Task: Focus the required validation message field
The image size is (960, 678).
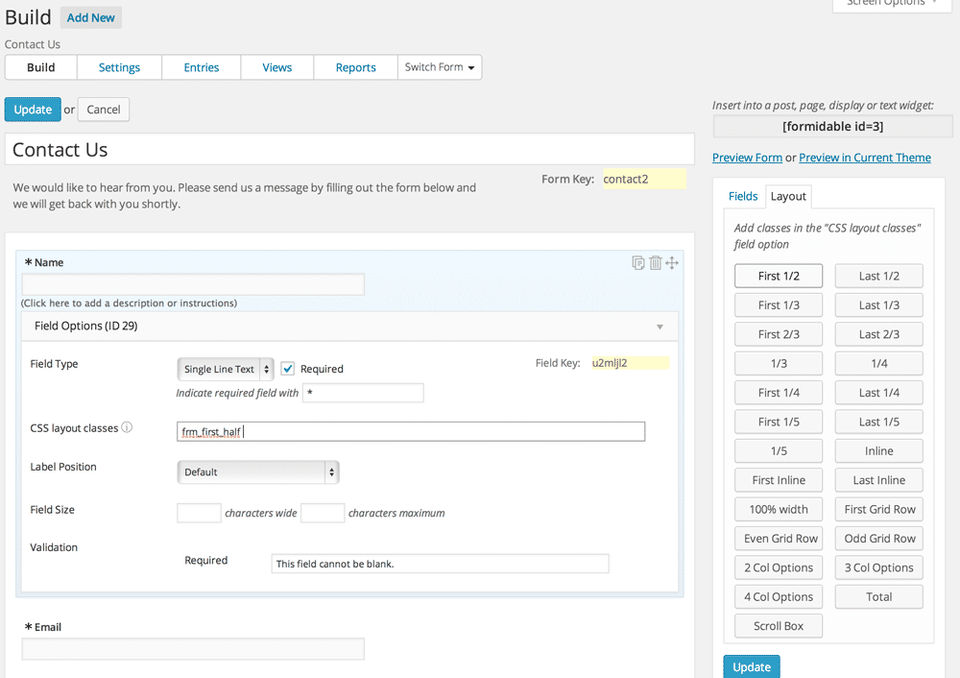Action: [x=440, y=564]
